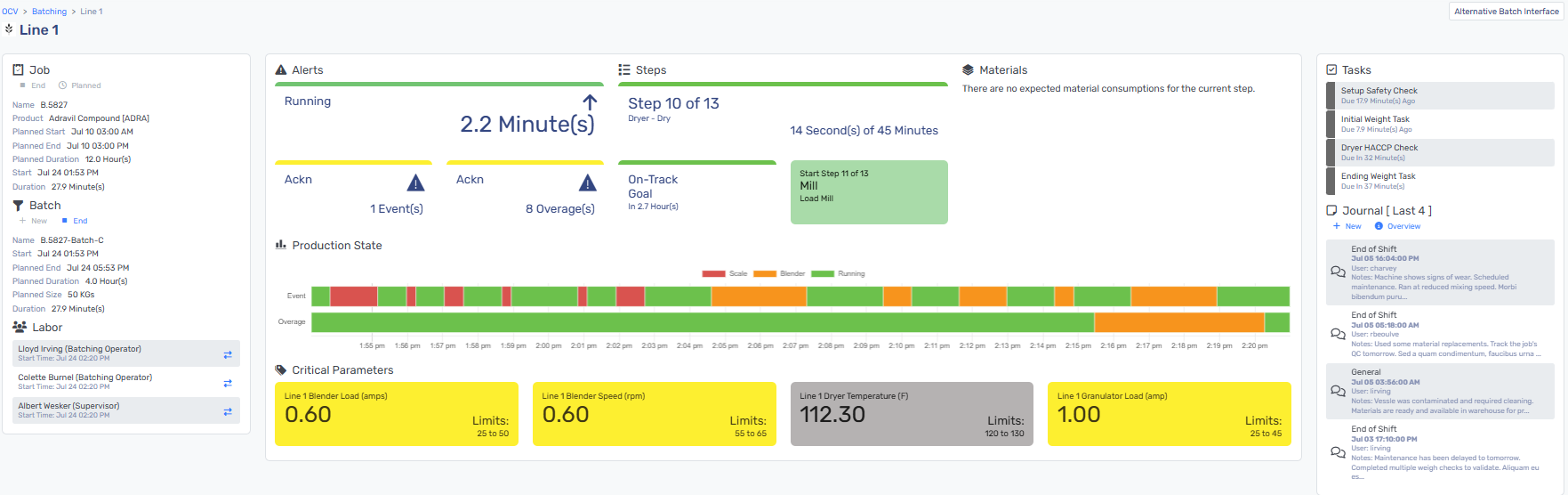Swap labor for Colette Burnel

[228, 383]
